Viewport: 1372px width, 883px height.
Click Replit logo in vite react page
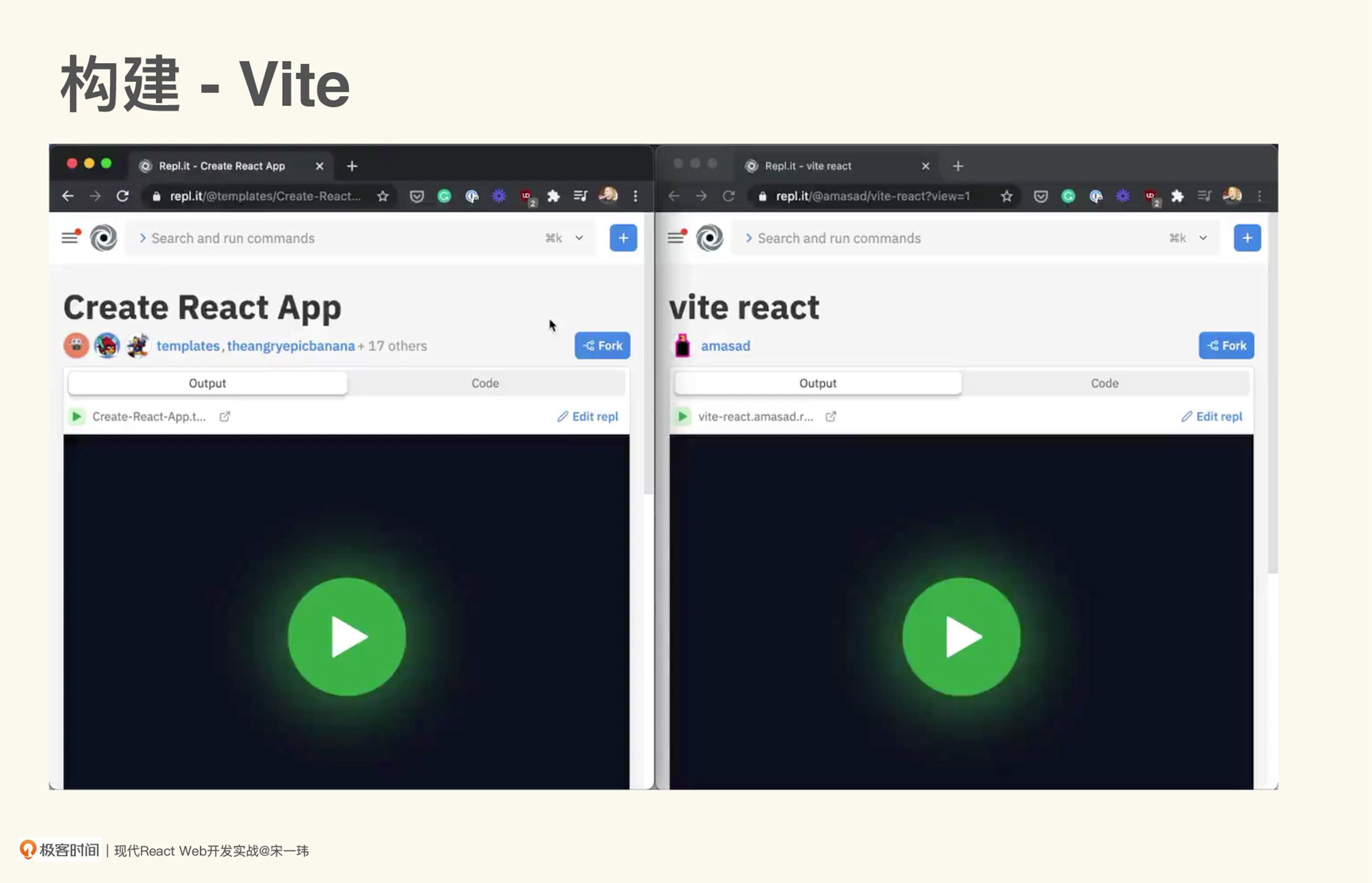pyautogui.click(x=709, y=238)
